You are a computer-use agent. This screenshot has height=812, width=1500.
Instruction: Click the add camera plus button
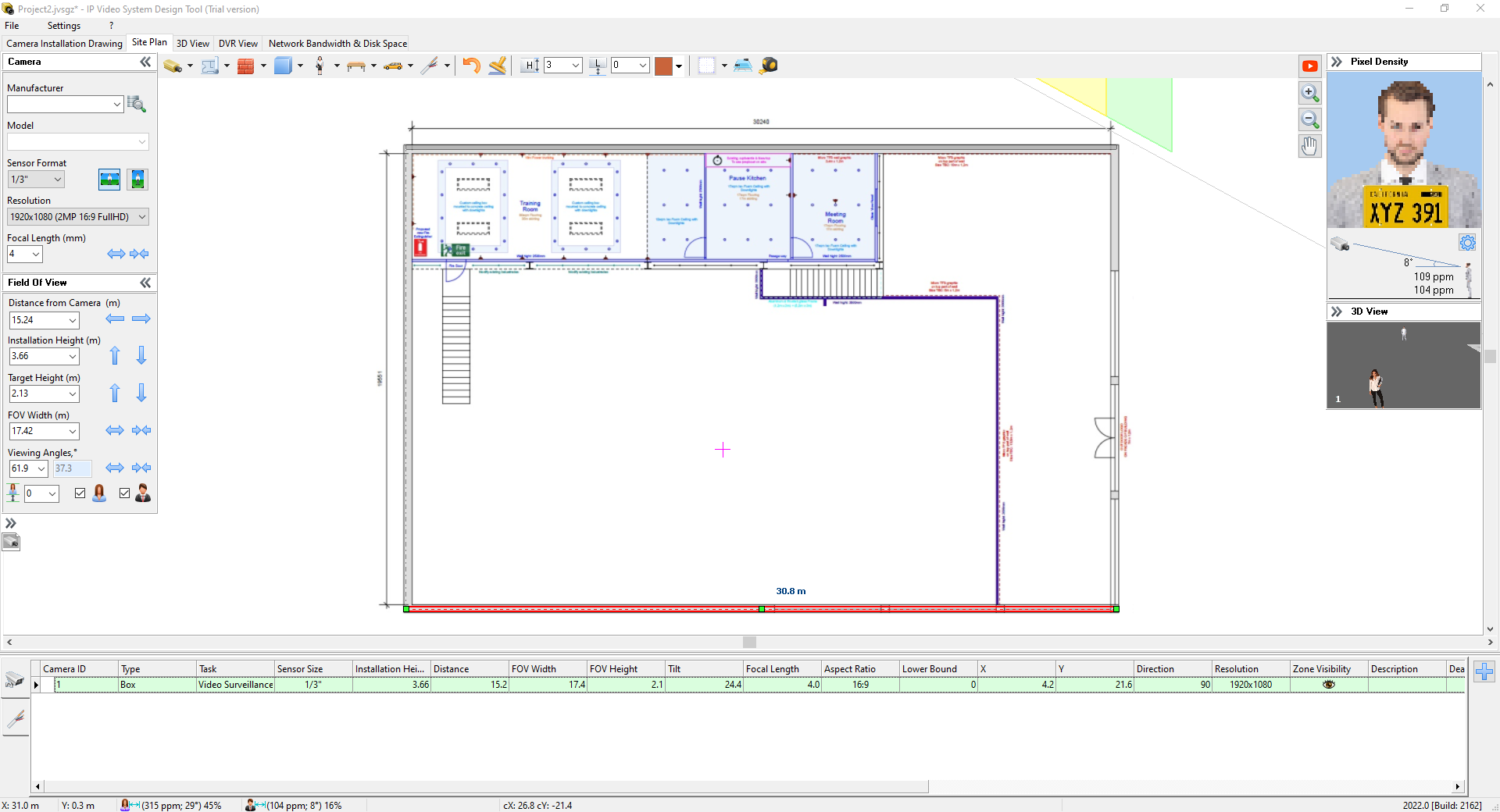click(x=1484, y=671)
